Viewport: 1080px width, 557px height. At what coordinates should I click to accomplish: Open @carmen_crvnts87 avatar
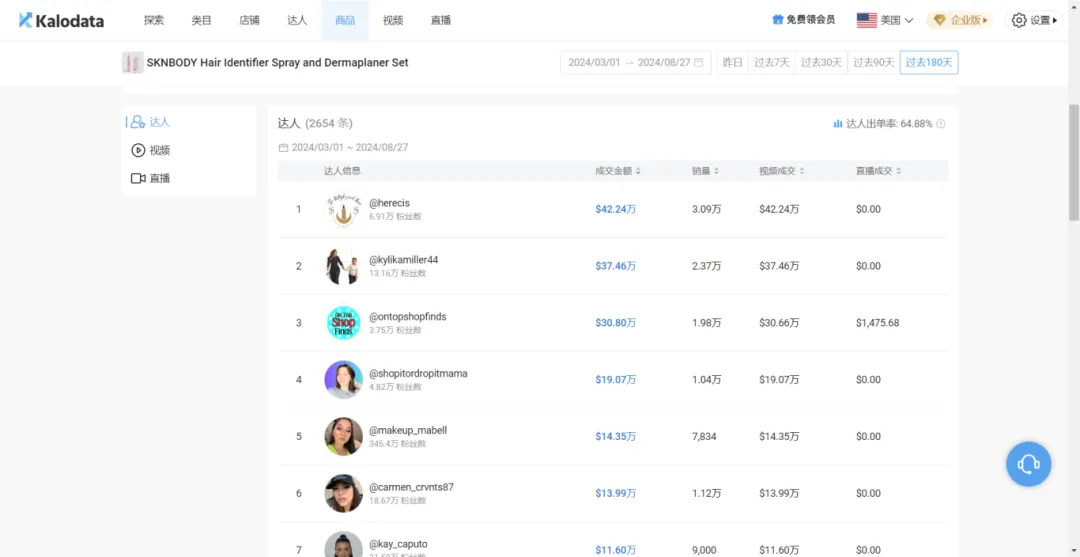tap(343, 493)
